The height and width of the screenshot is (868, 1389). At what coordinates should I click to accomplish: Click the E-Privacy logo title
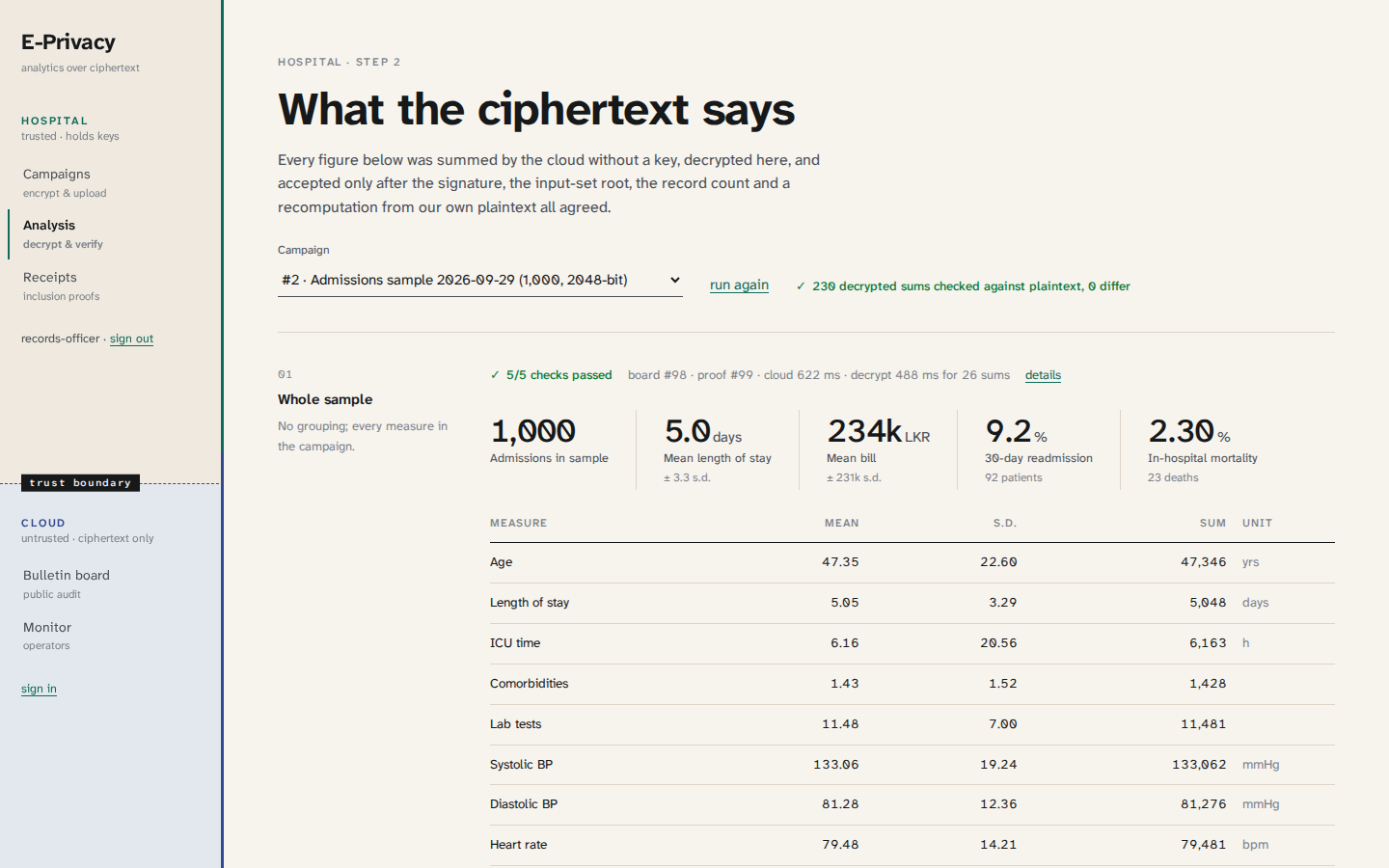click(68, 42)
